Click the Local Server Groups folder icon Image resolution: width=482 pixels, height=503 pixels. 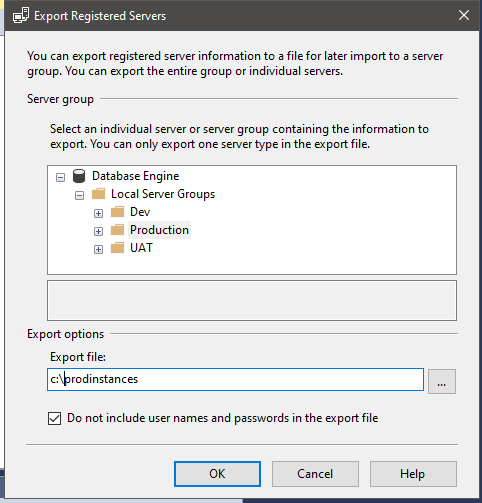coord(98,194)
